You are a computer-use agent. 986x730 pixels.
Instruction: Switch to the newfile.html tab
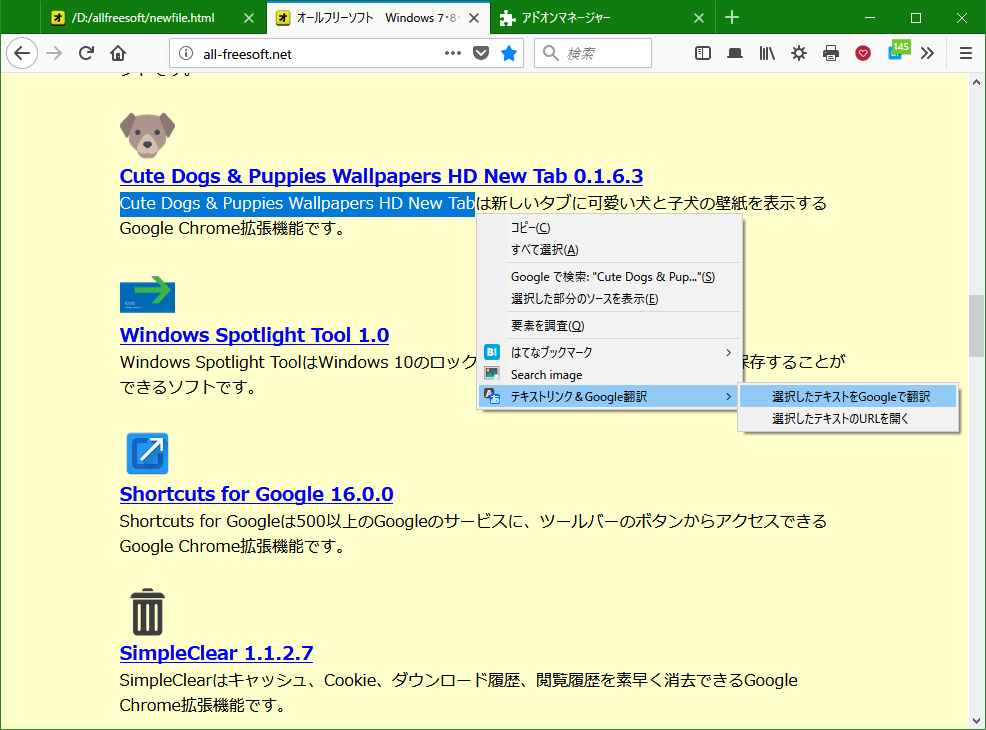pos(143,18)
